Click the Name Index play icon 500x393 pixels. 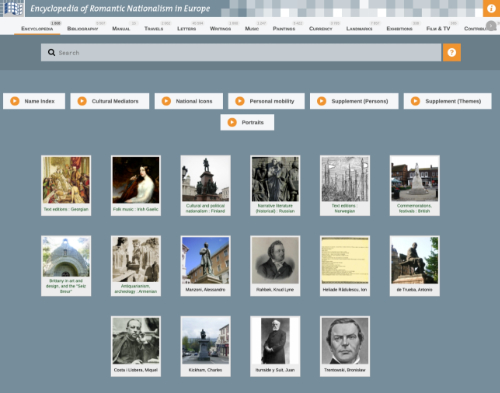15,101
